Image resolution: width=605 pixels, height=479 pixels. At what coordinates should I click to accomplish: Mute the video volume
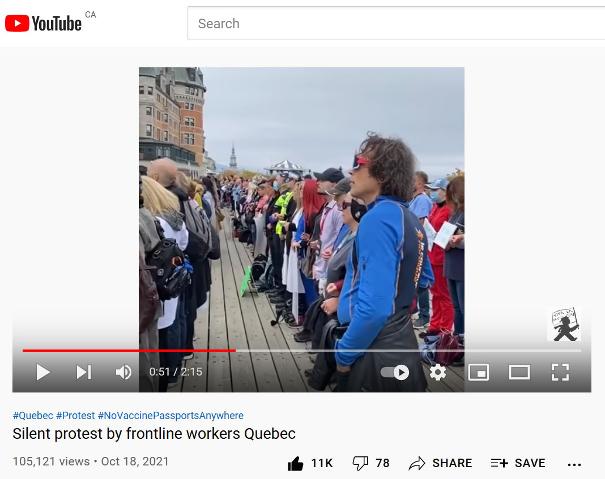tap(123, 372)
